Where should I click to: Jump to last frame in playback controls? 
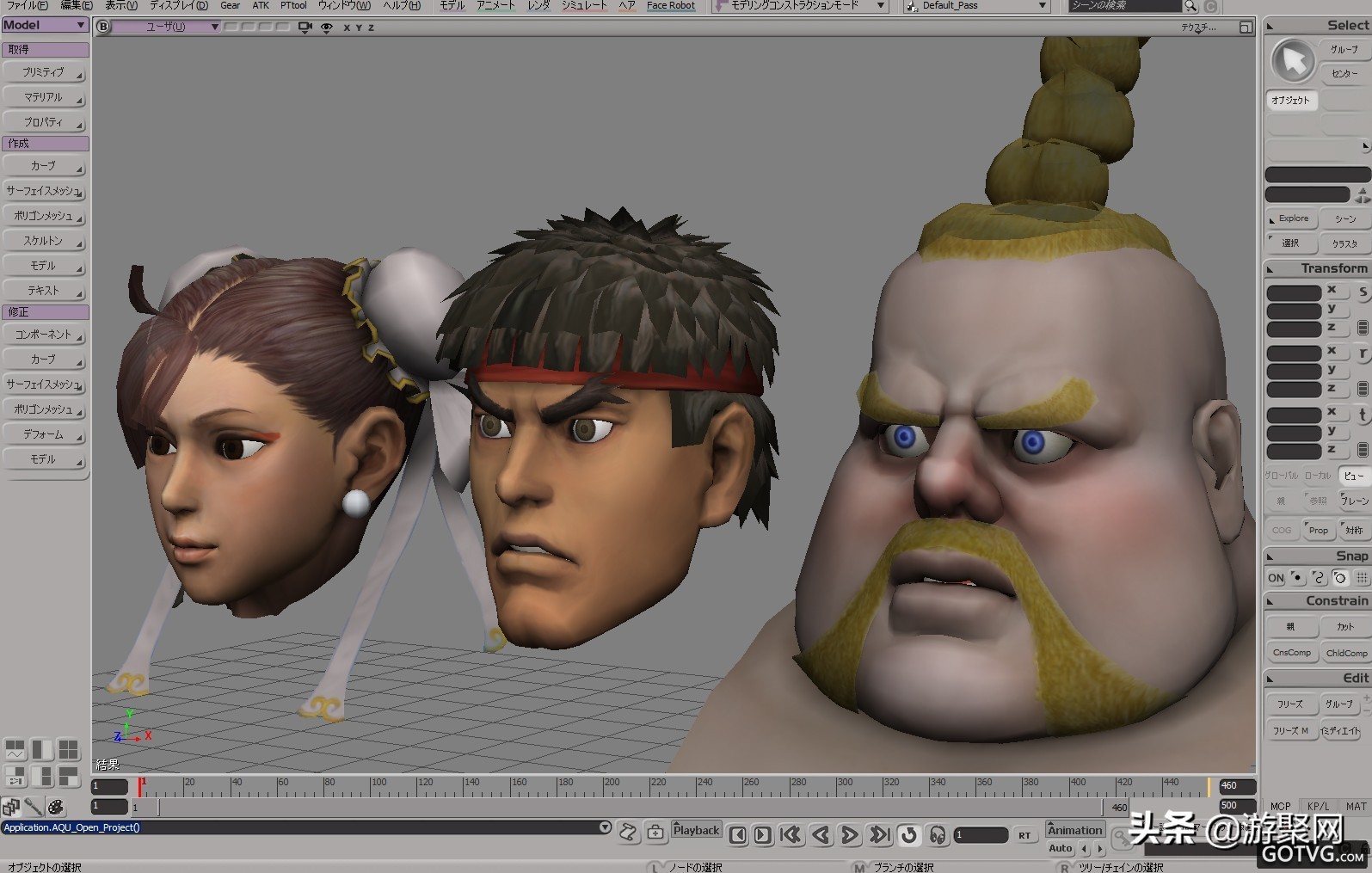(x=879, y=834)
